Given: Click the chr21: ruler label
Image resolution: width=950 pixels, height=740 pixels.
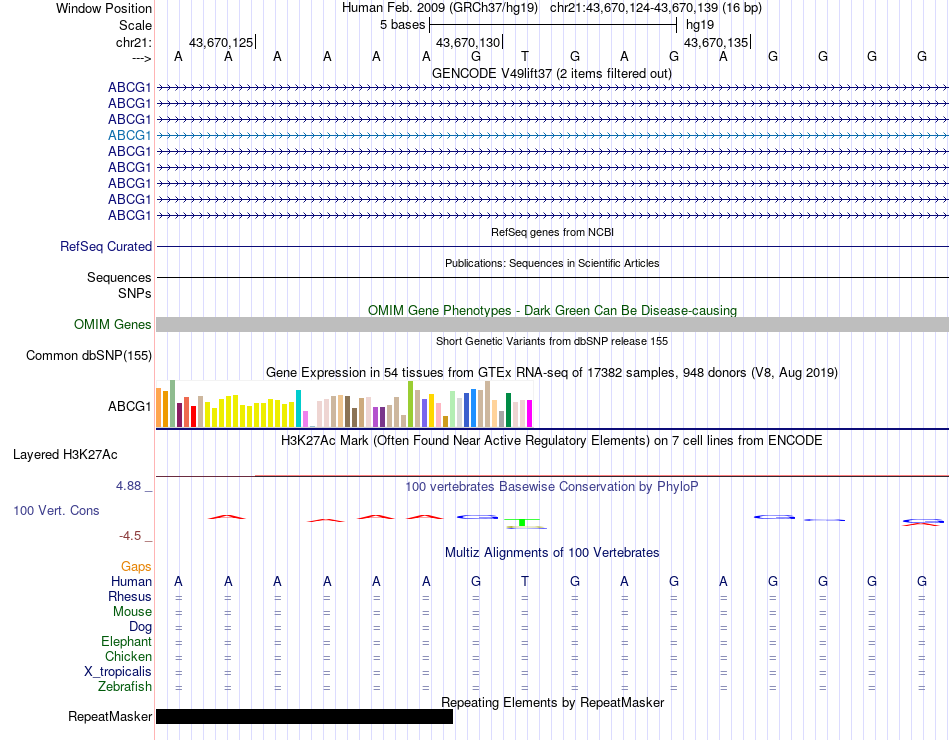Looking at the screenshot, I should (x=133, y=42).
